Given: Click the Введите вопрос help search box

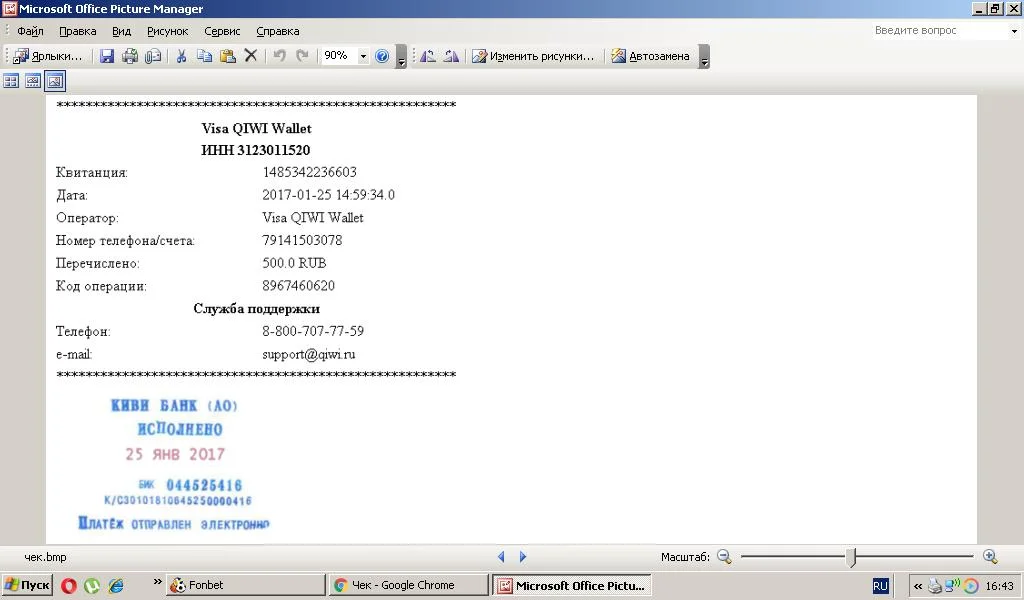Looking at the screenshot, I should (x=940, y=31).
